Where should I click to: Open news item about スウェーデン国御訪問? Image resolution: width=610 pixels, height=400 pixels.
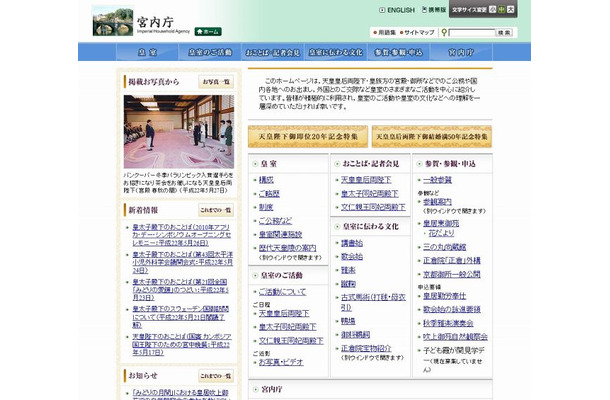pyautogui.click(x=180, y=317)
